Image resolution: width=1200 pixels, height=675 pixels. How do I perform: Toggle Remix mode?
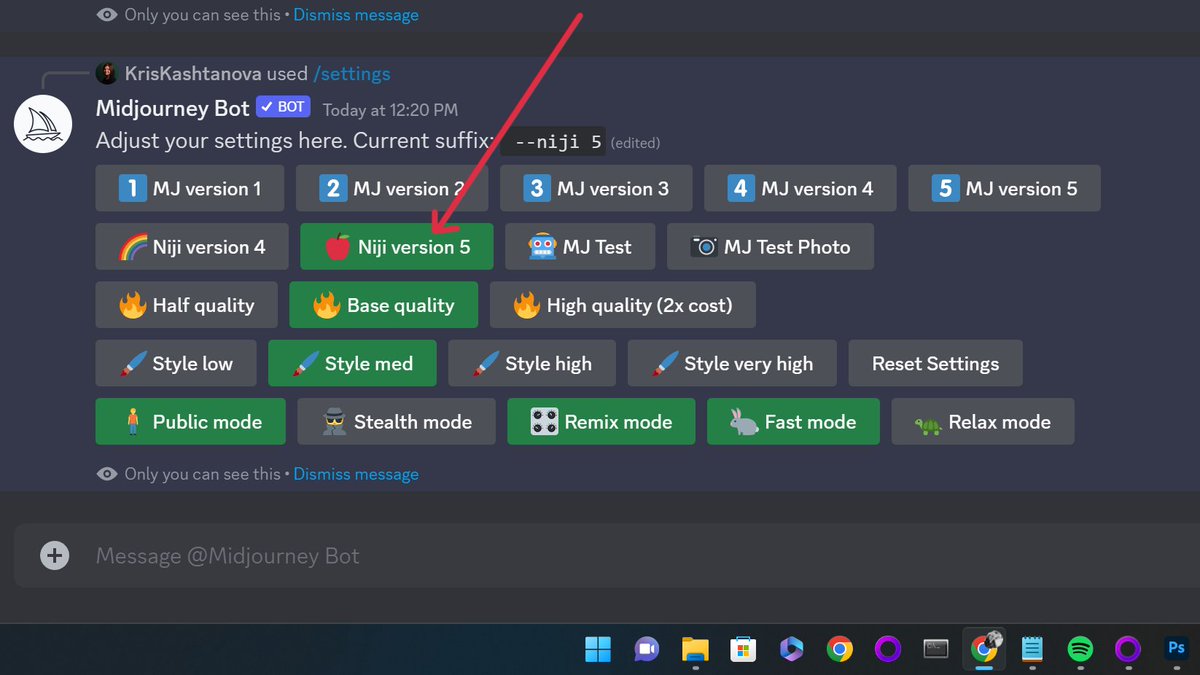click(601, 421)
